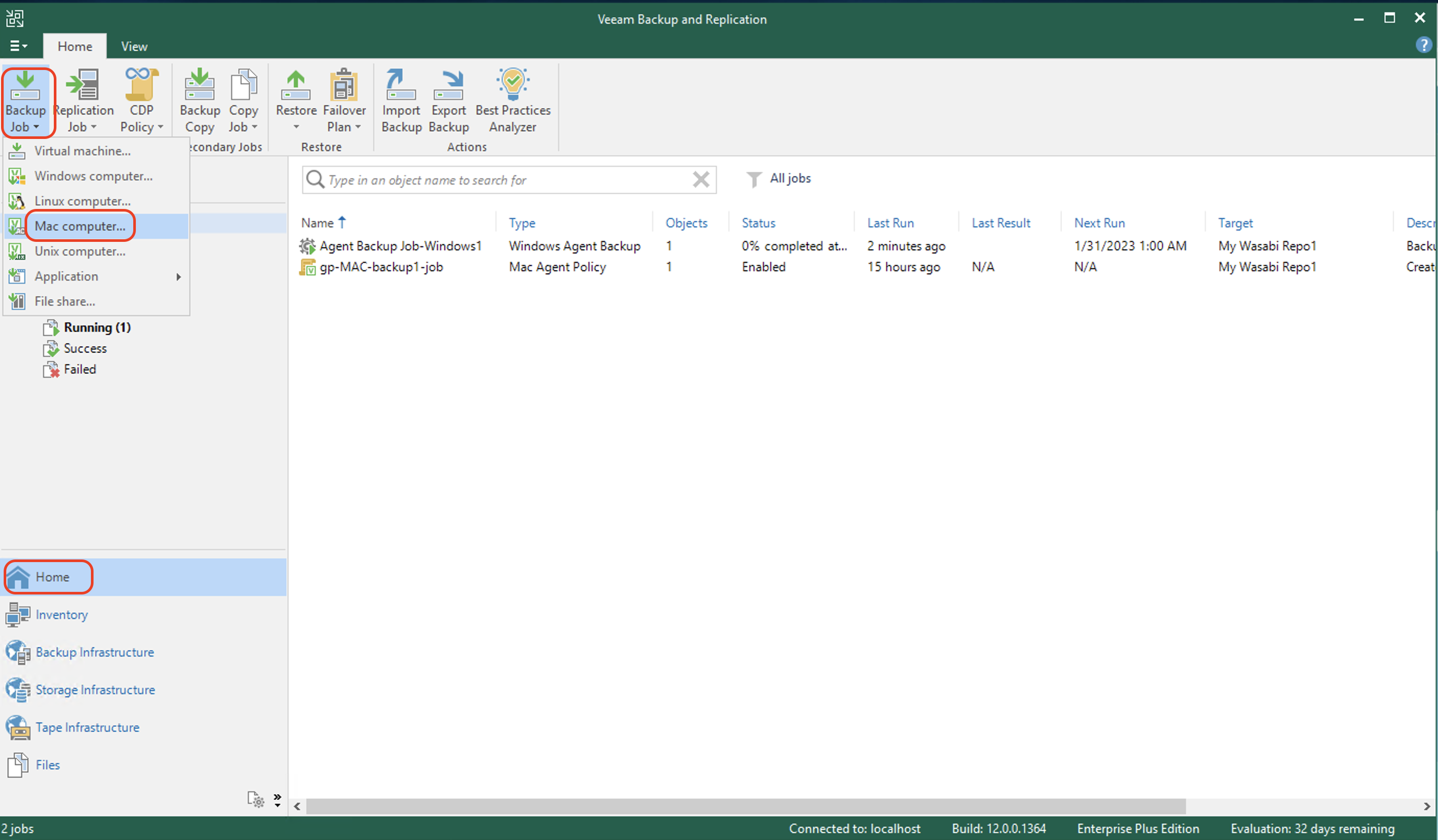Open the Tape Infrastructure view

pyautogui.click(x=144, y=728)
